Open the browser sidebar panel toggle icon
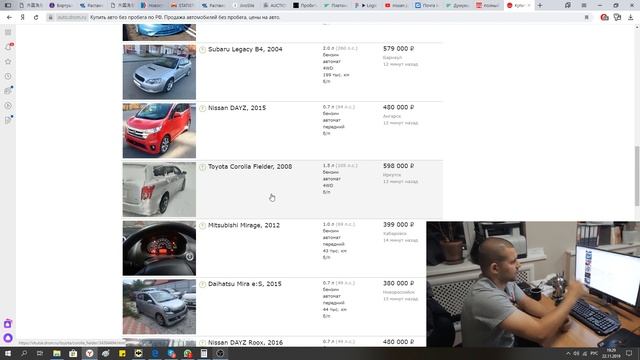This screenshot has height=360, width=640. [x=8, y=5]
